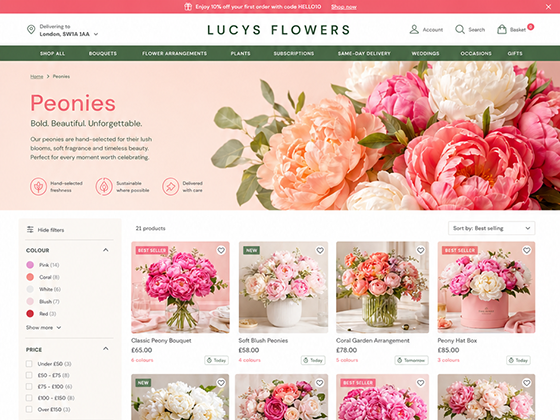Click the heart on the white peonies NEW card
The height and width of the screenshot is (420, 560).
(x=221, y=383)
